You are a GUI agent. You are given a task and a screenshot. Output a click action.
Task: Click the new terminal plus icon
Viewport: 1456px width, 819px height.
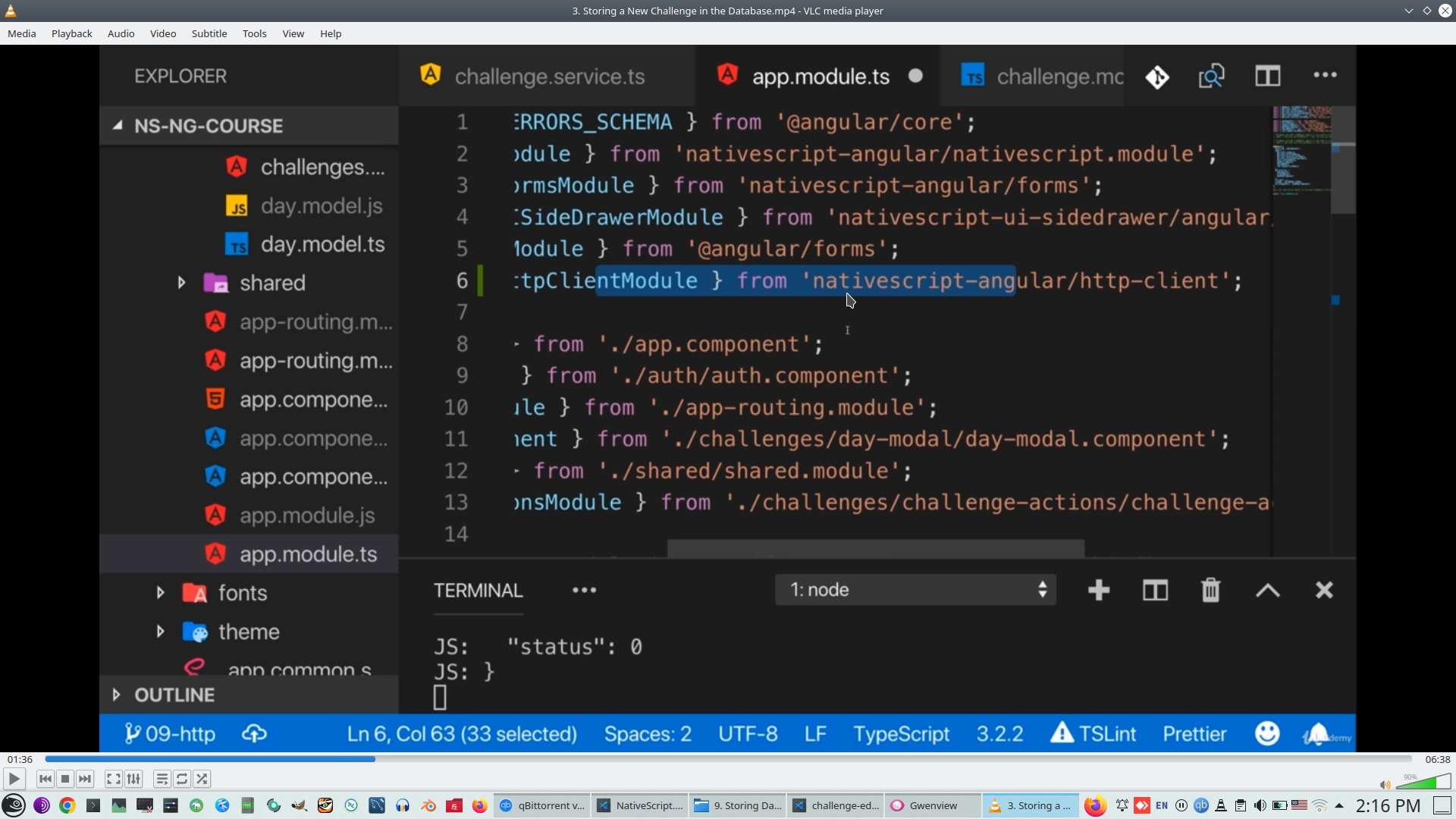coord(1099,590)
